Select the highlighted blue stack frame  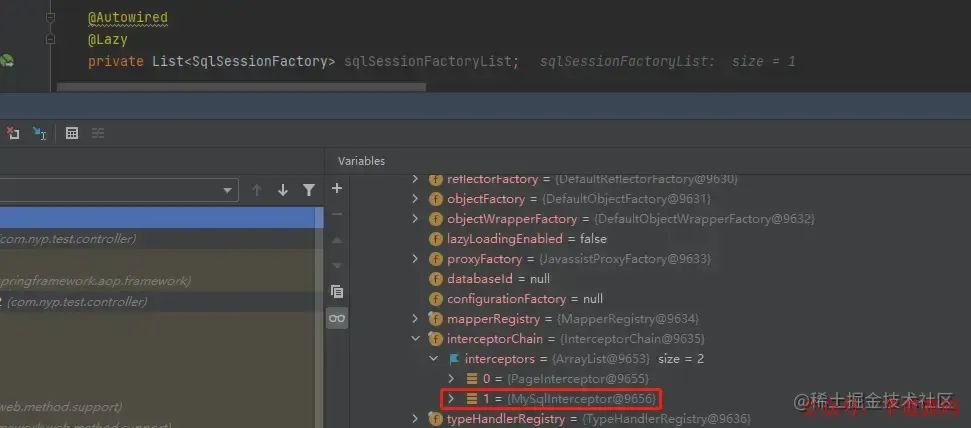coord(159,217)
